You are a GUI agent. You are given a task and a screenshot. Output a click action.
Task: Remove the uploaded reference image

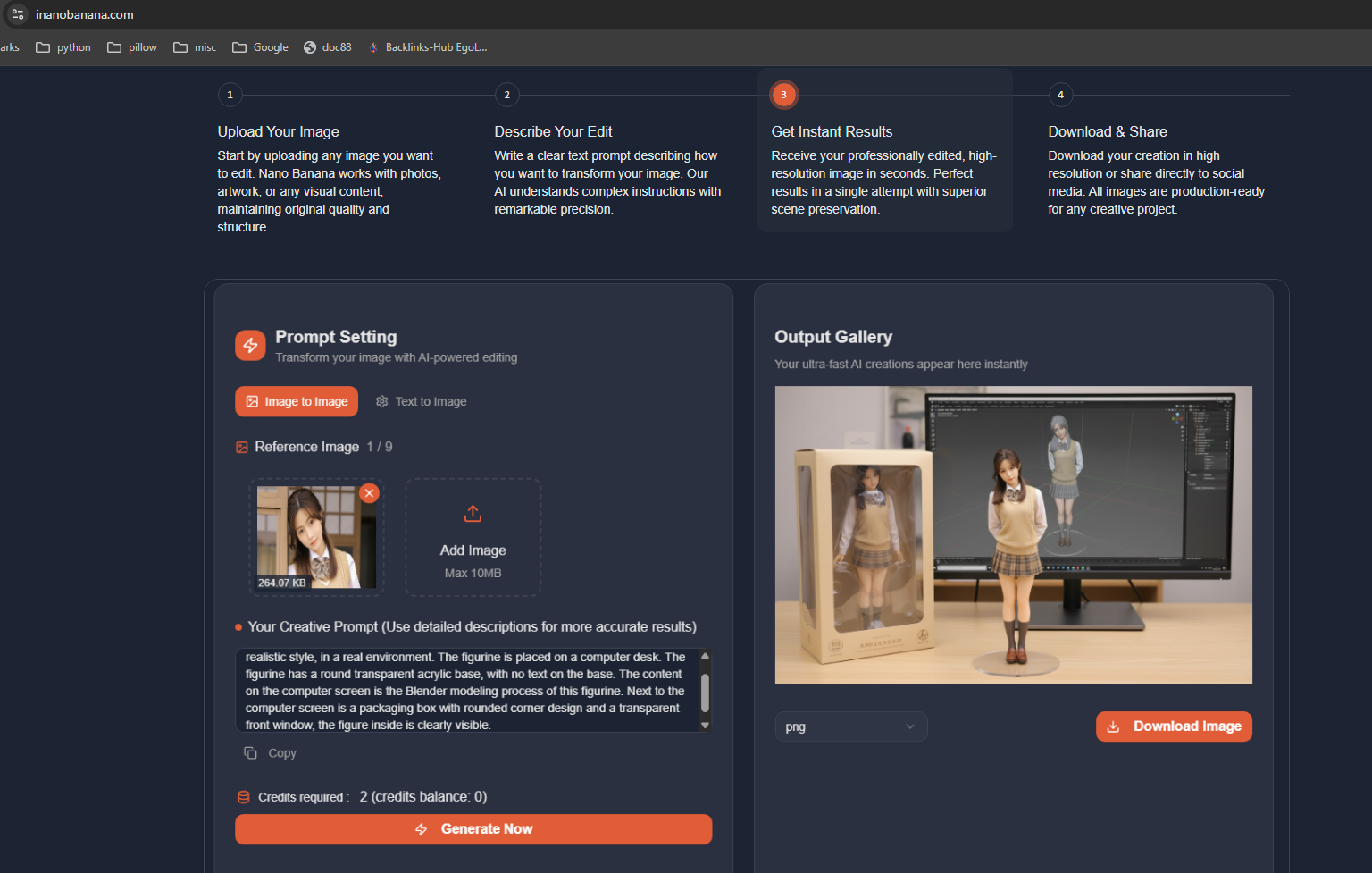(x=369, y=492)
